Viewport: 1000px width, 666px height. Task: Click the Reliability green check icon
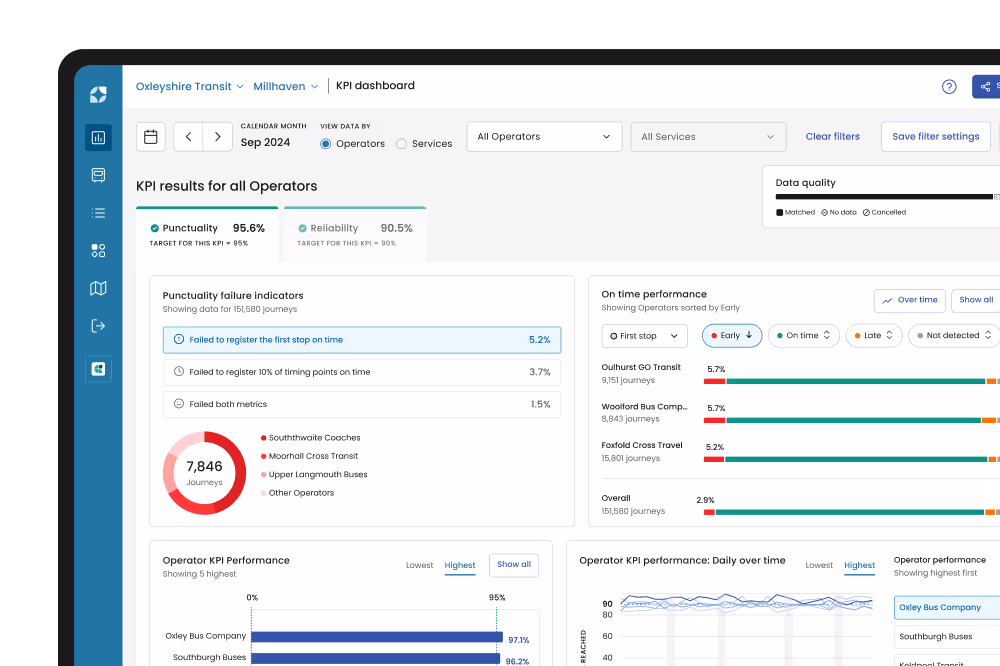pyautogui.click(x=302, y=228)
